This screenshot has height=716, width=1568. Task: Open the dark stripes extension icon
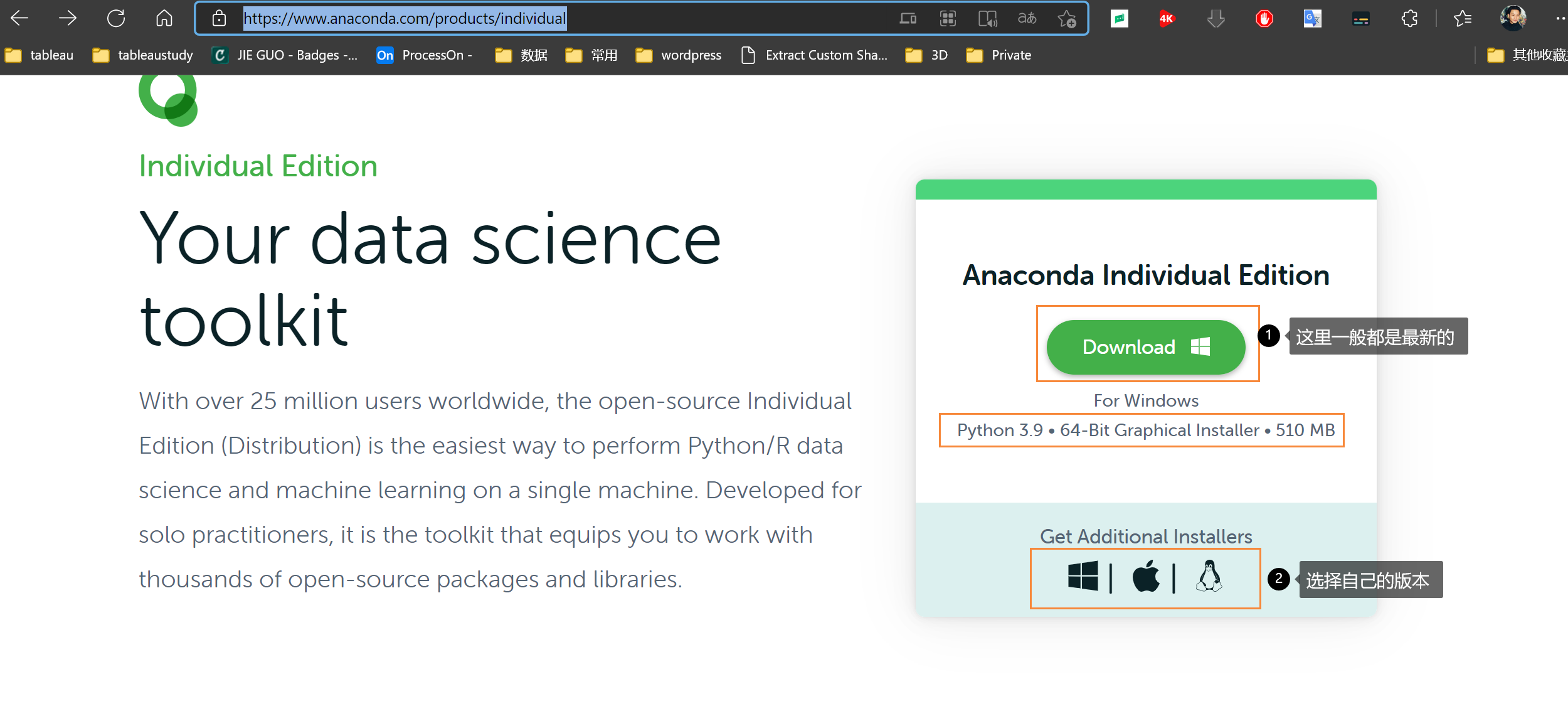pos(1360,19)
